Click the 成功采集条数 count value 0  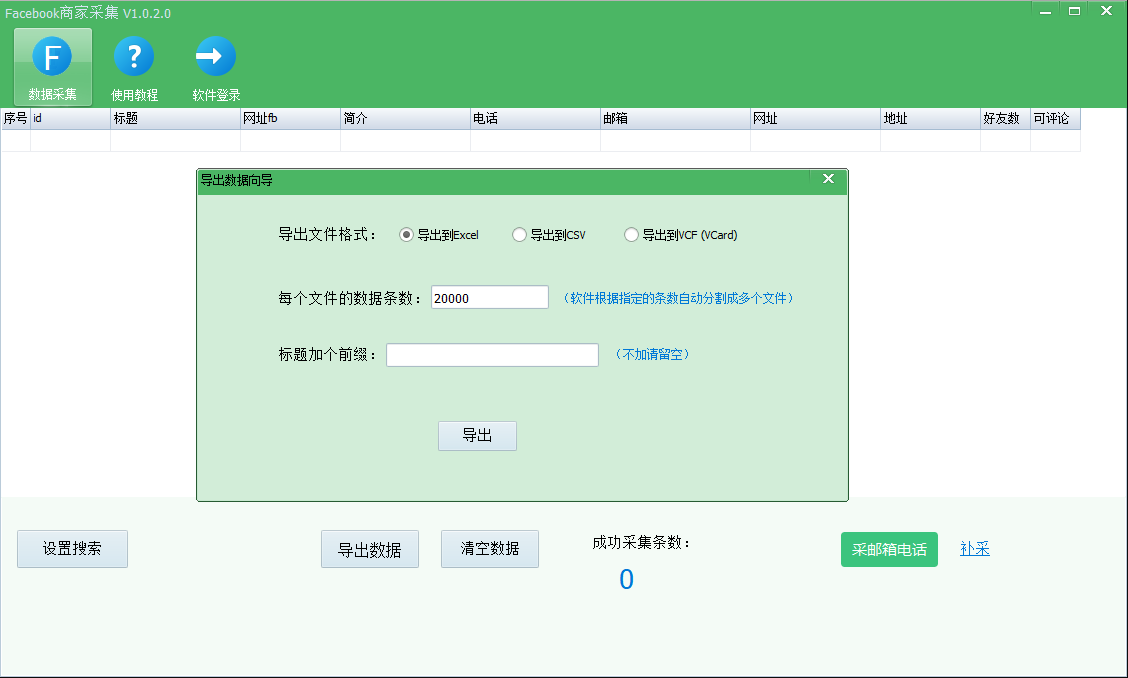pos(627,579)
